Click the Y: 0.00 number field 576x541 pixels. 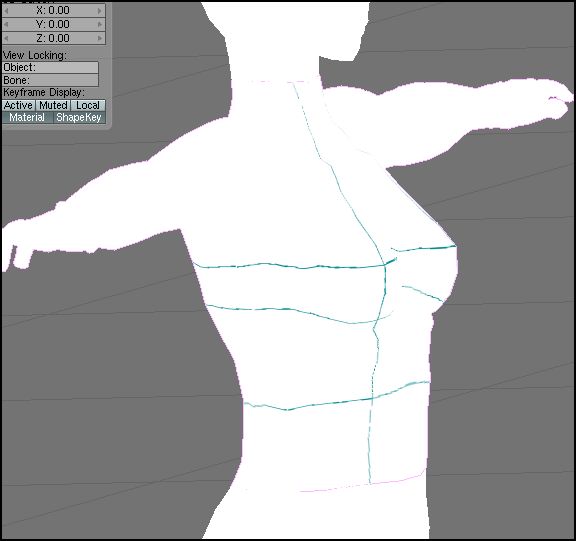coord(54,25)
